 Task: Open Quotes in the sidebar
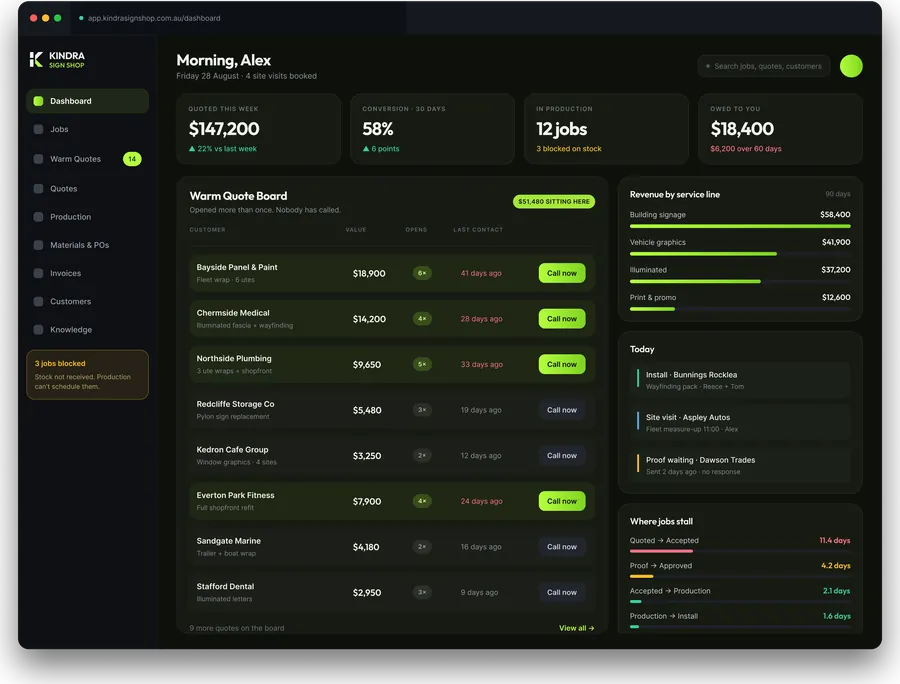pos(87,188)
